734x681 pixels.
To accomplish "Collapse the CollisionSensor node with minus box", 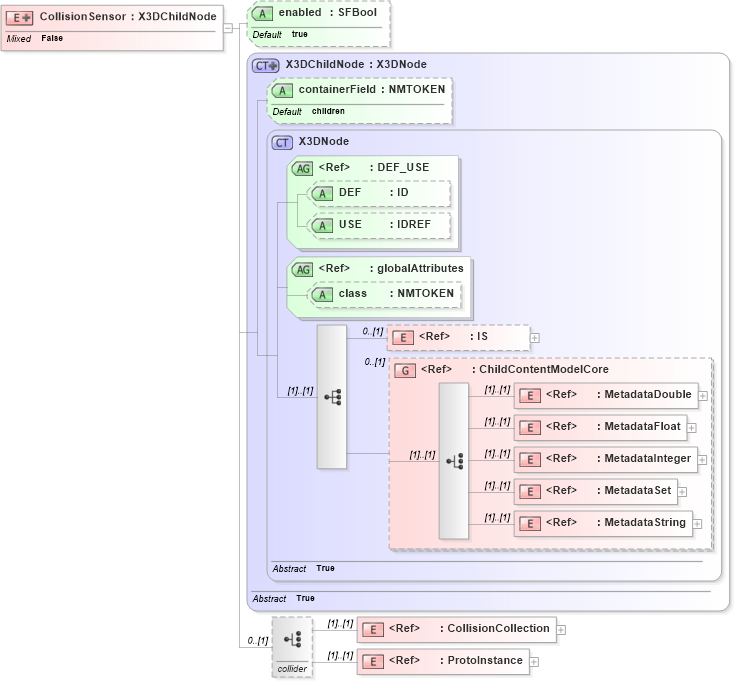I will pos(228,28).
